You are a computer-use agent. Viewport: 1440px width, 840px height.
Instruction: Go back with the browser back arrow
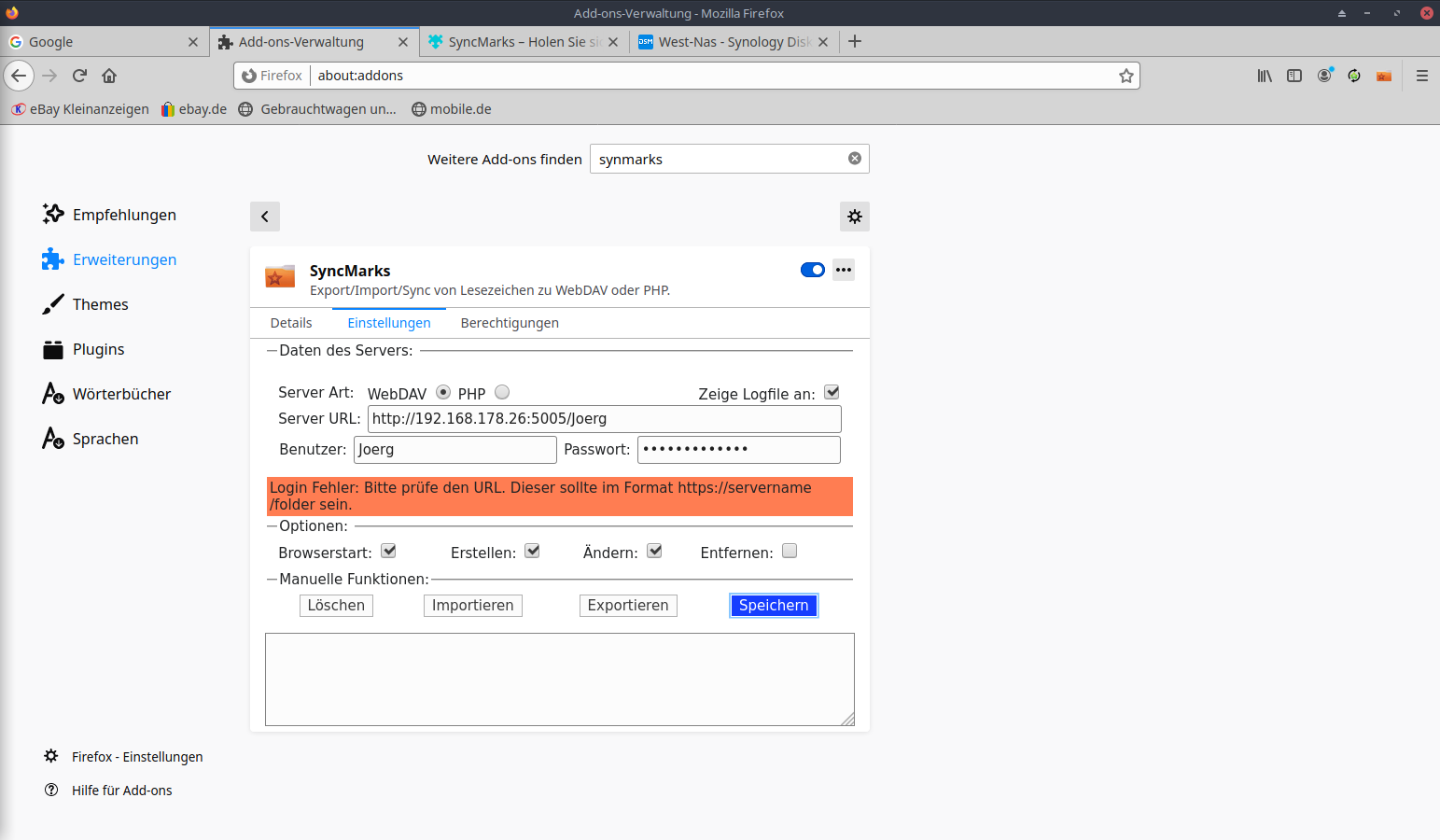[19, 76]
